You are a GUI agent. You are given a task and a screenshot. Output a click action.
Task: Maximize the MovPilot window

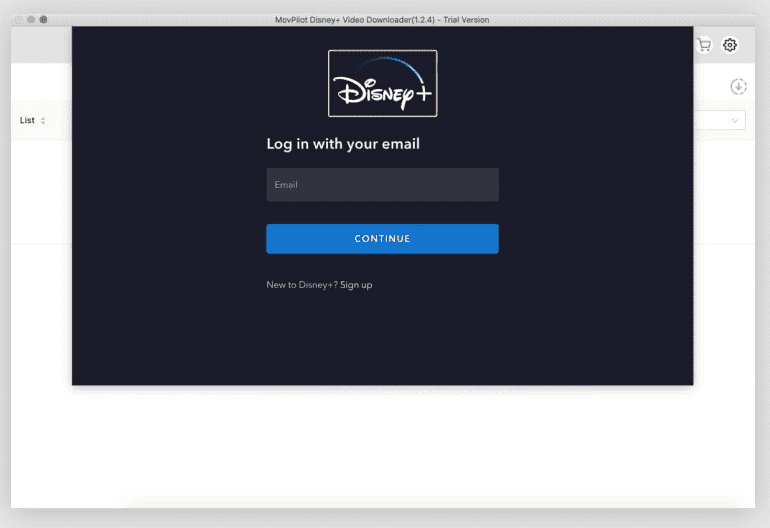(x=43, y=19)
